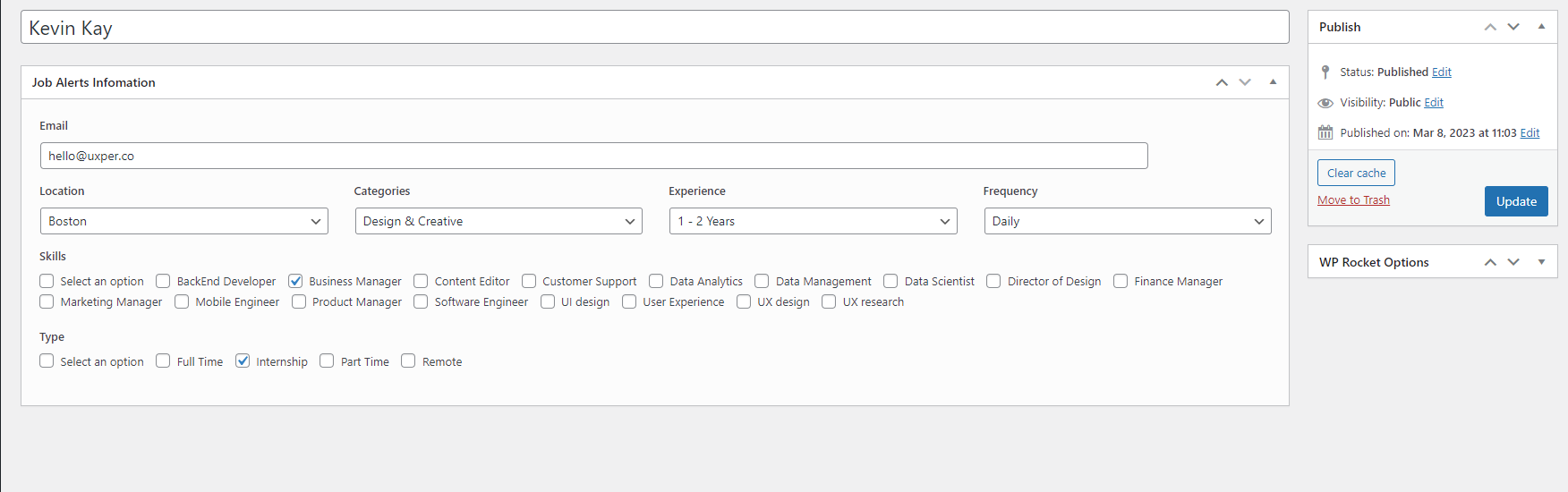Viewport: 1568px width, 492px height.
Task: Open the Location dropdown showing Boston
Action: pyautogui.click(x=184, y=221)
